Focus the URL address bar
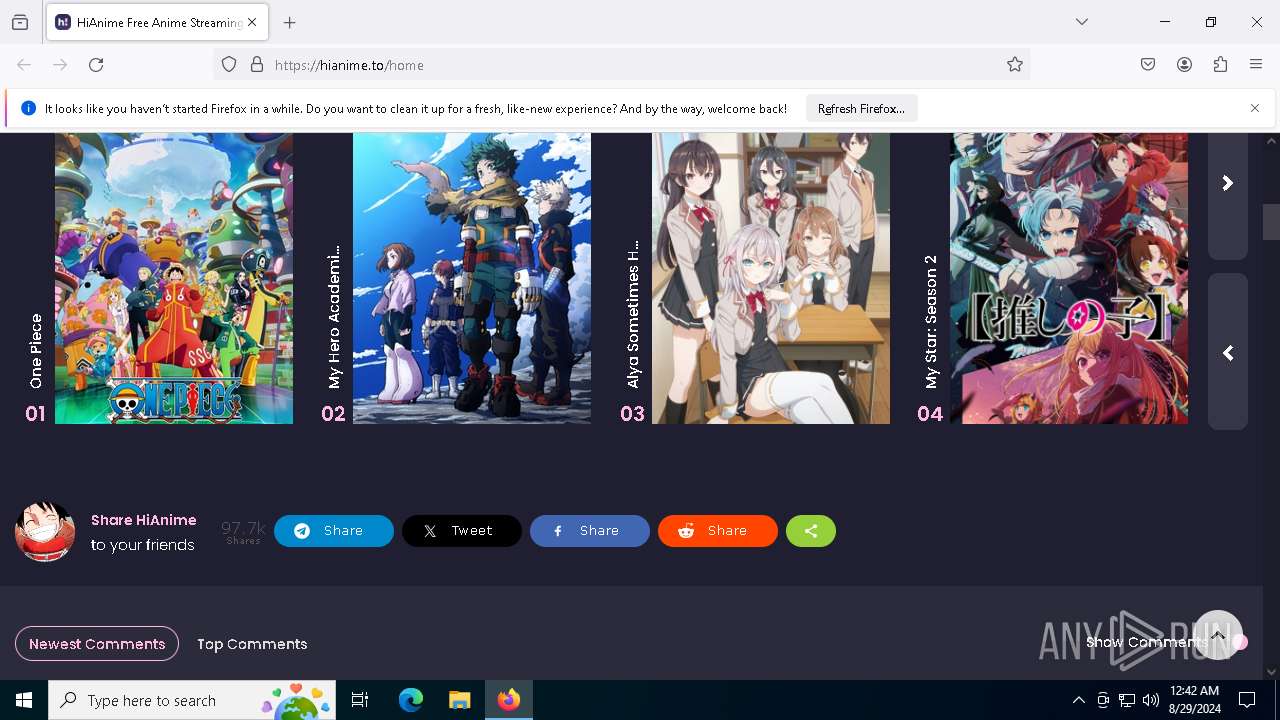 (620, 65)
